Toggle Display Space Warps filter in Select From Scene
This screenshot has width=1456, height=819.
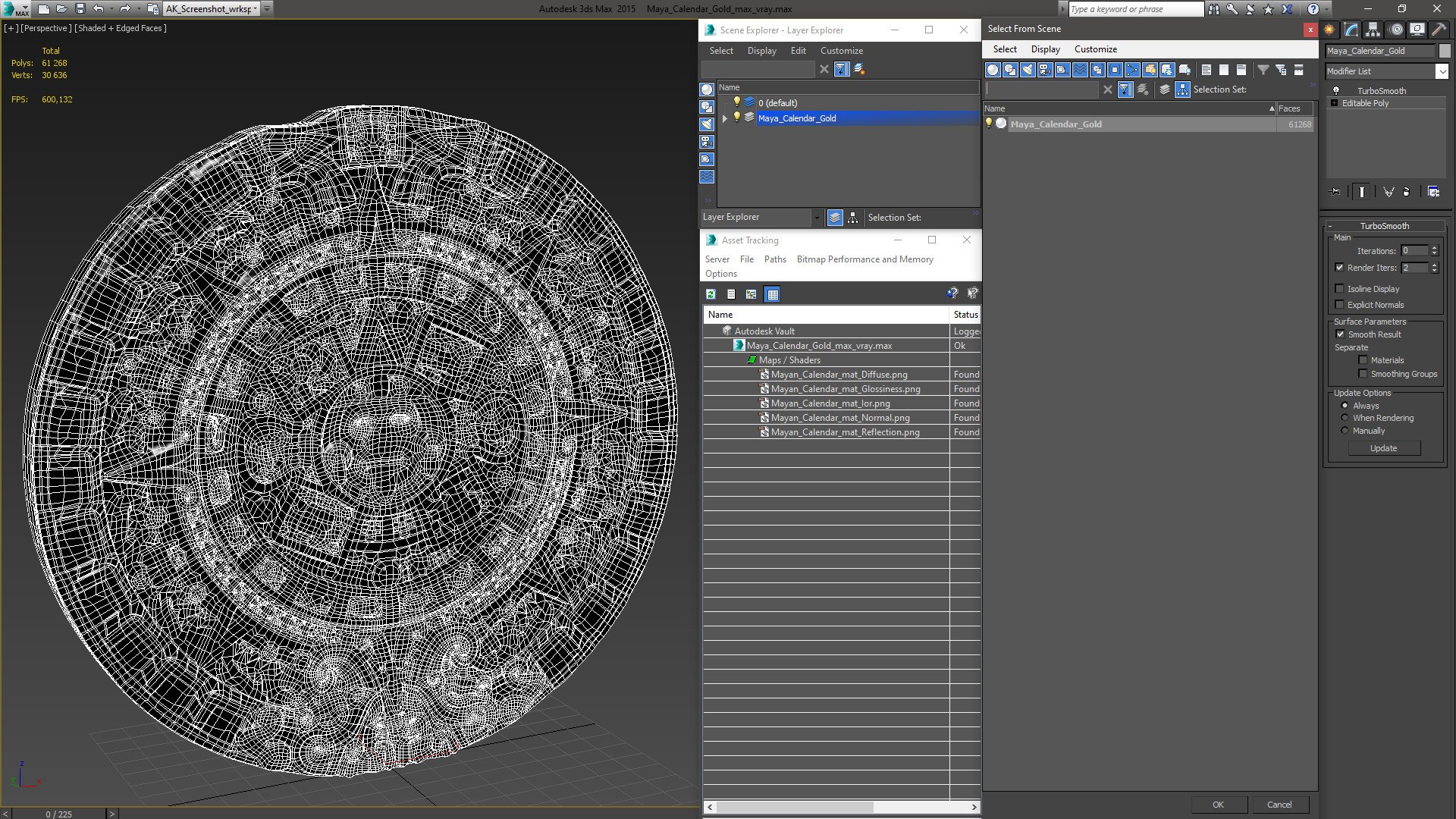click(x=1080, y=70)
